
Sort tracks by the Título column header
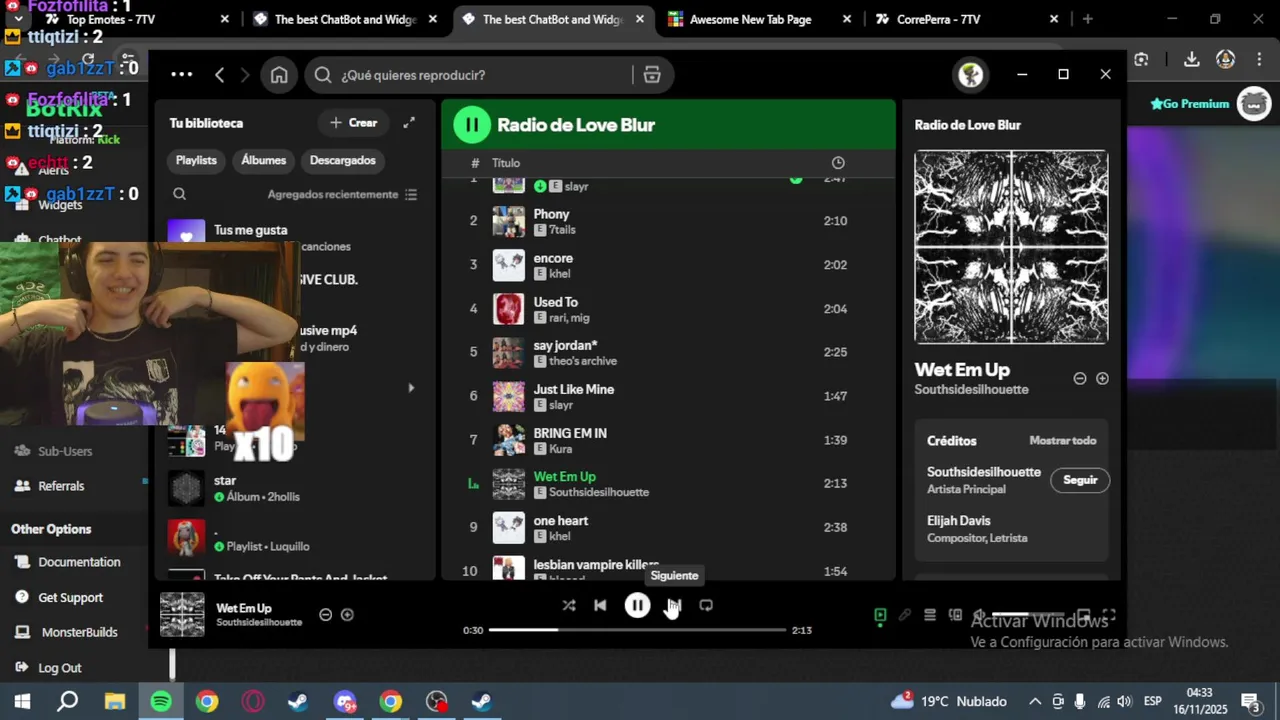[x=506, y=163]
